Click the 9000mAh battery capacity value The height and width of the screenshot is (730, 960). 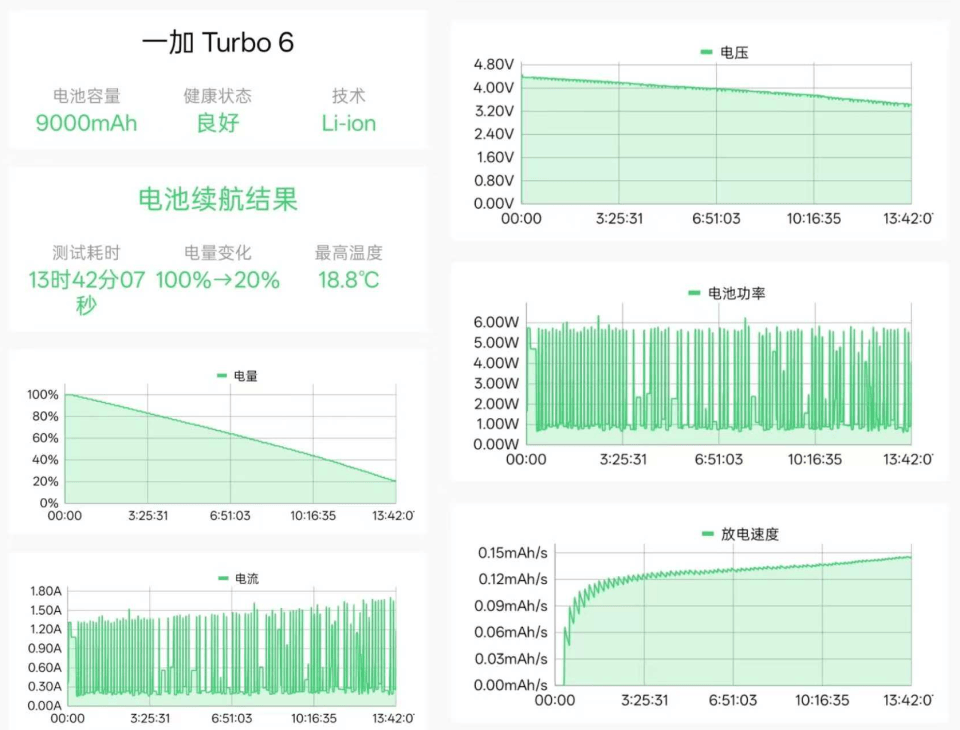[86, 124]
